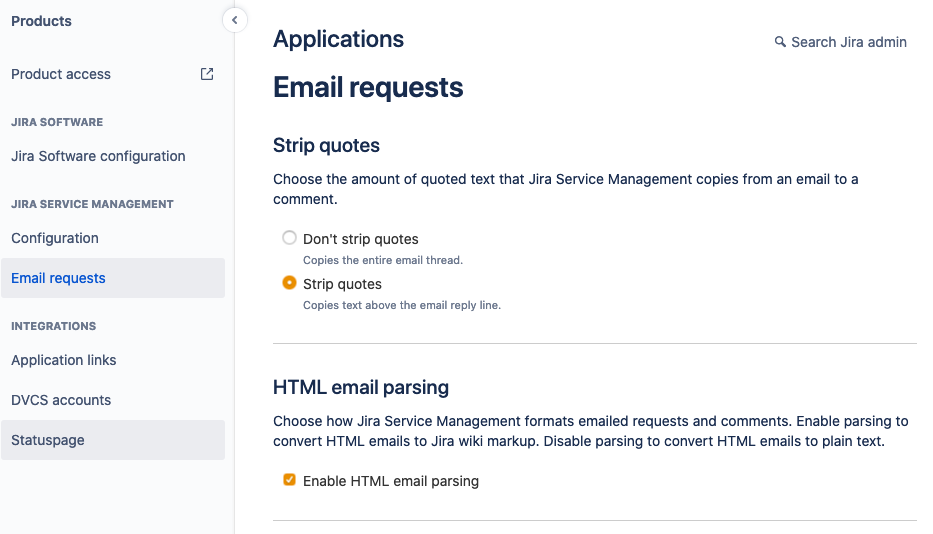Open Configuration under Jira Service Management
Viewport: 933px width, 534px height.
coord(55,238)
